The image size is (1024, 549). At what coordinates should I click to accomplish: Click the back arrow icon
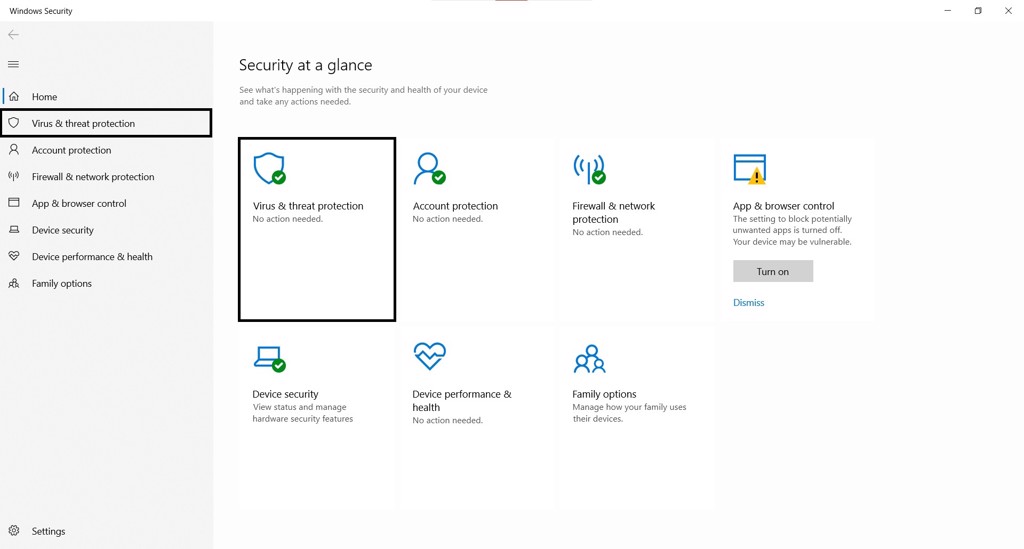tap(13, 35)
